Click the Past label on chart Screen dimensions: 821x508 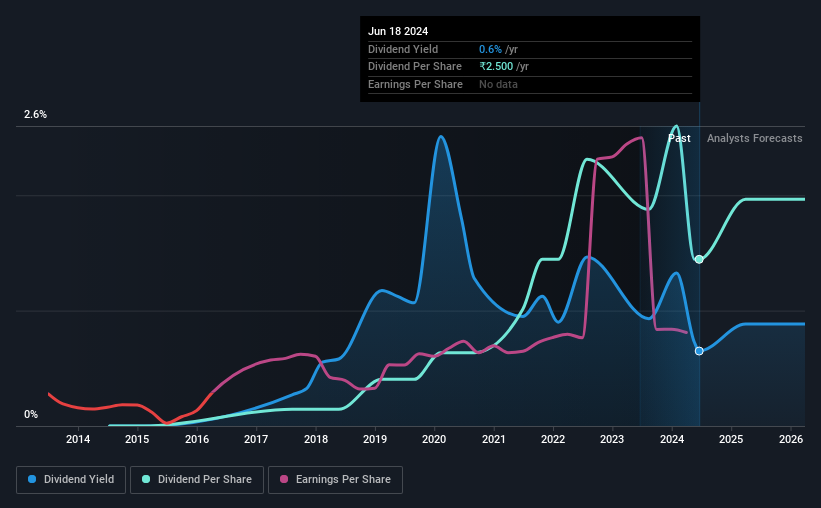[x=679, y=138]
